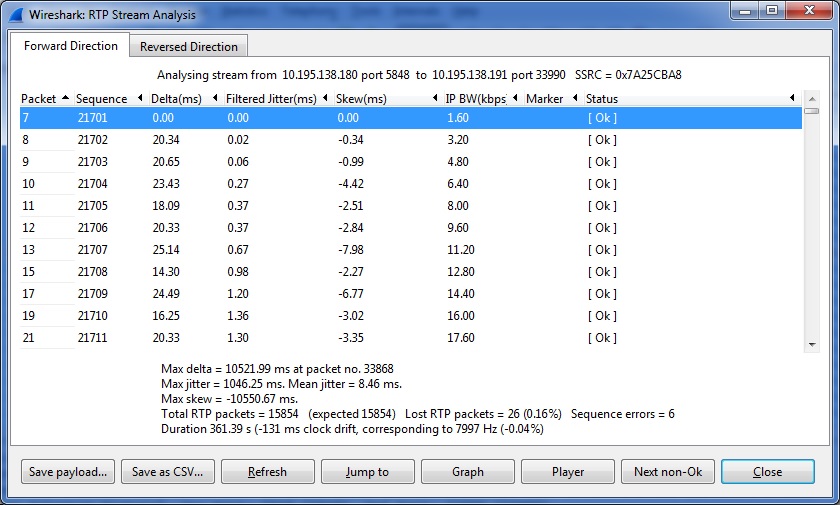
Task: Sort by the Sequence column header
Action: coord(102,99)
